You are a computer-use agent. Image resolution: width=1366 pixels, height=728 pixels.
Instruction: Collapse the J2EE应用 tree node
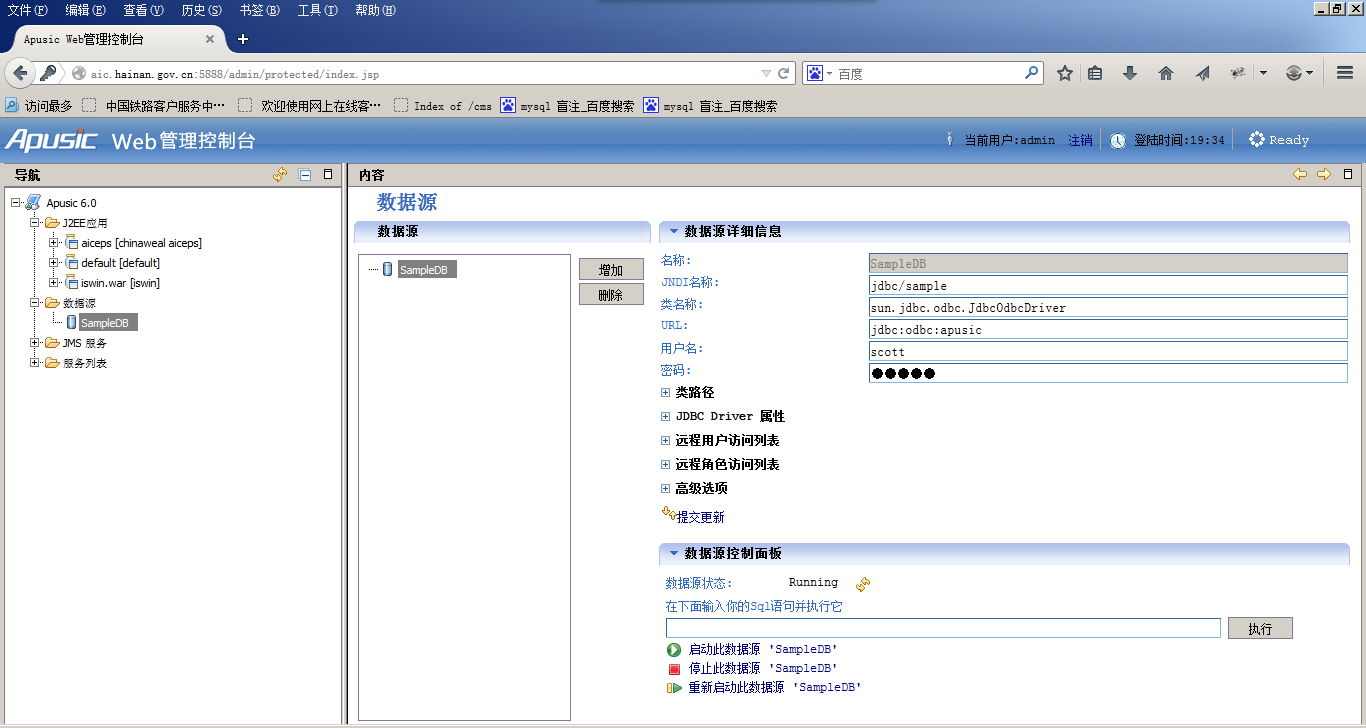(x=35, y=223)
